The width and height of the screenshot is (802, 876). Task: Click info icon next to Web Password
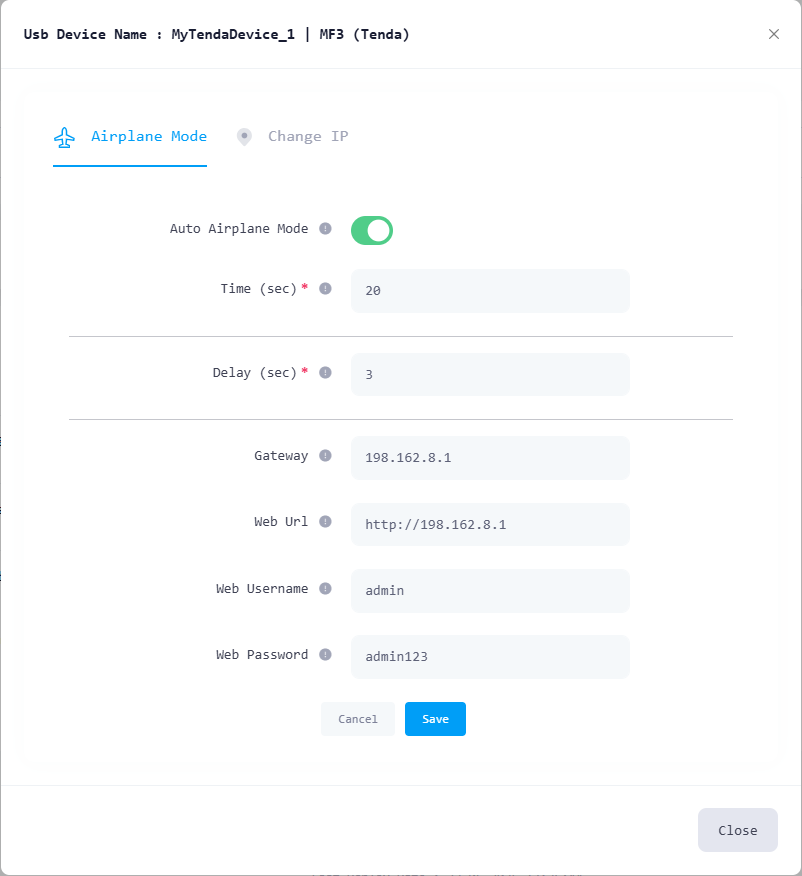point(325,654)
